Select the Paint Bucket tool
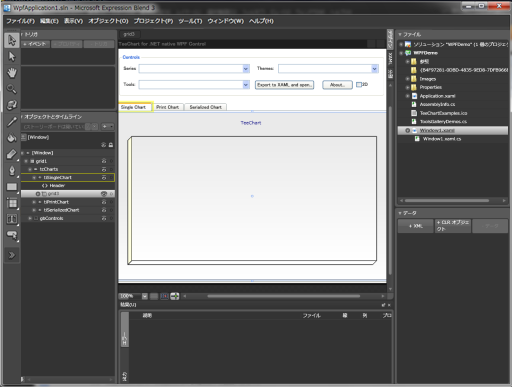Screen dimensions: 512x387 pos(12,138)
